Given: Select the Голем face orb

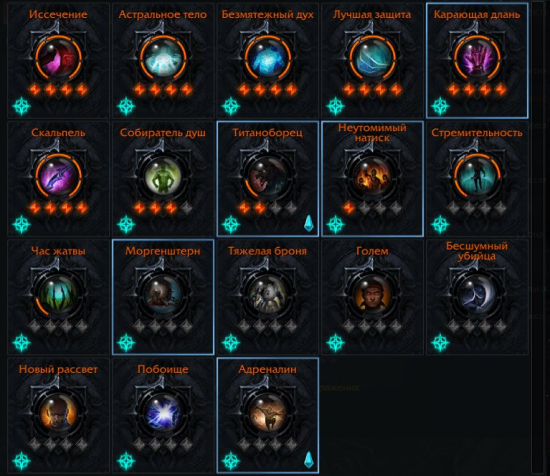Looking at the screenshot, I should (x=372, y=294).
